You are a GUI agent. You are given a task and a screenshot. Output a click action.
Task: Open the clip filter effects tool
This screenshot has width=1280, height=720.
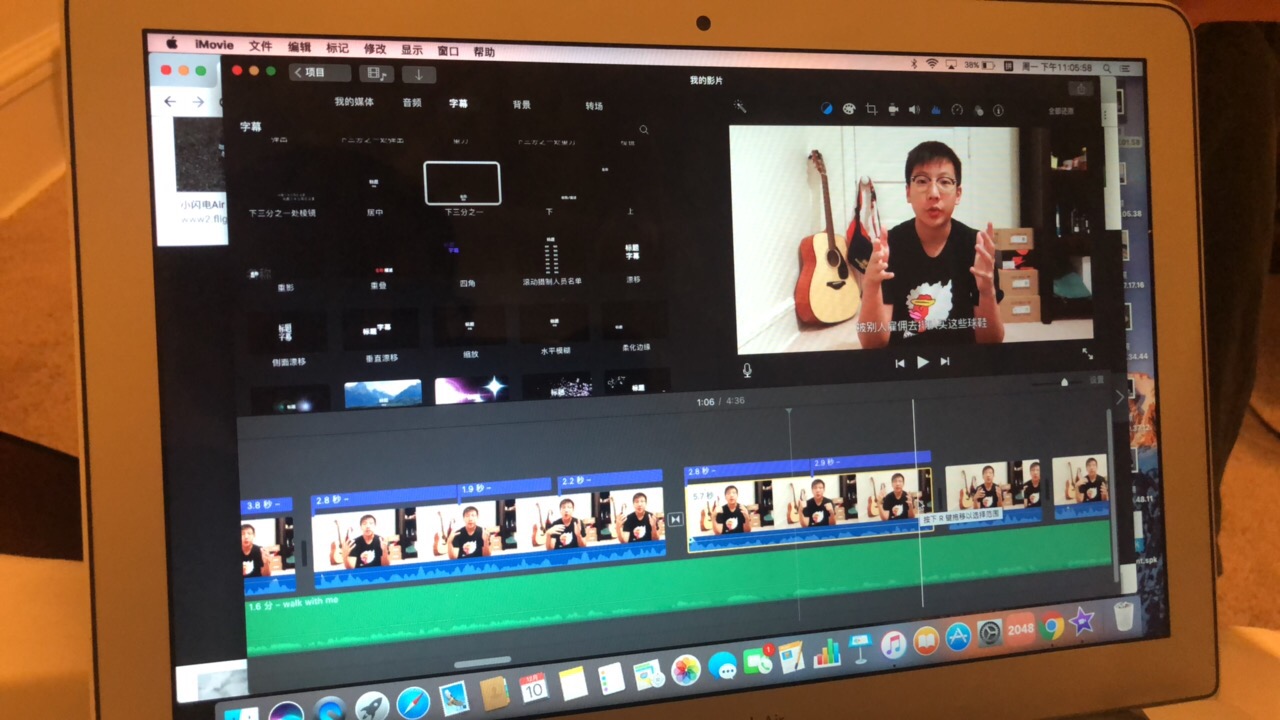pos(978,110)
